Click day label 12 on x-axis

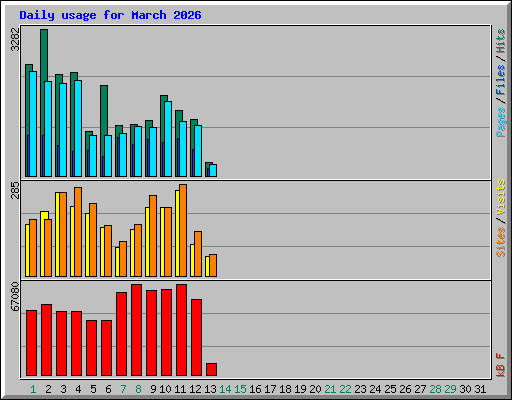click(x=195, y=389)
